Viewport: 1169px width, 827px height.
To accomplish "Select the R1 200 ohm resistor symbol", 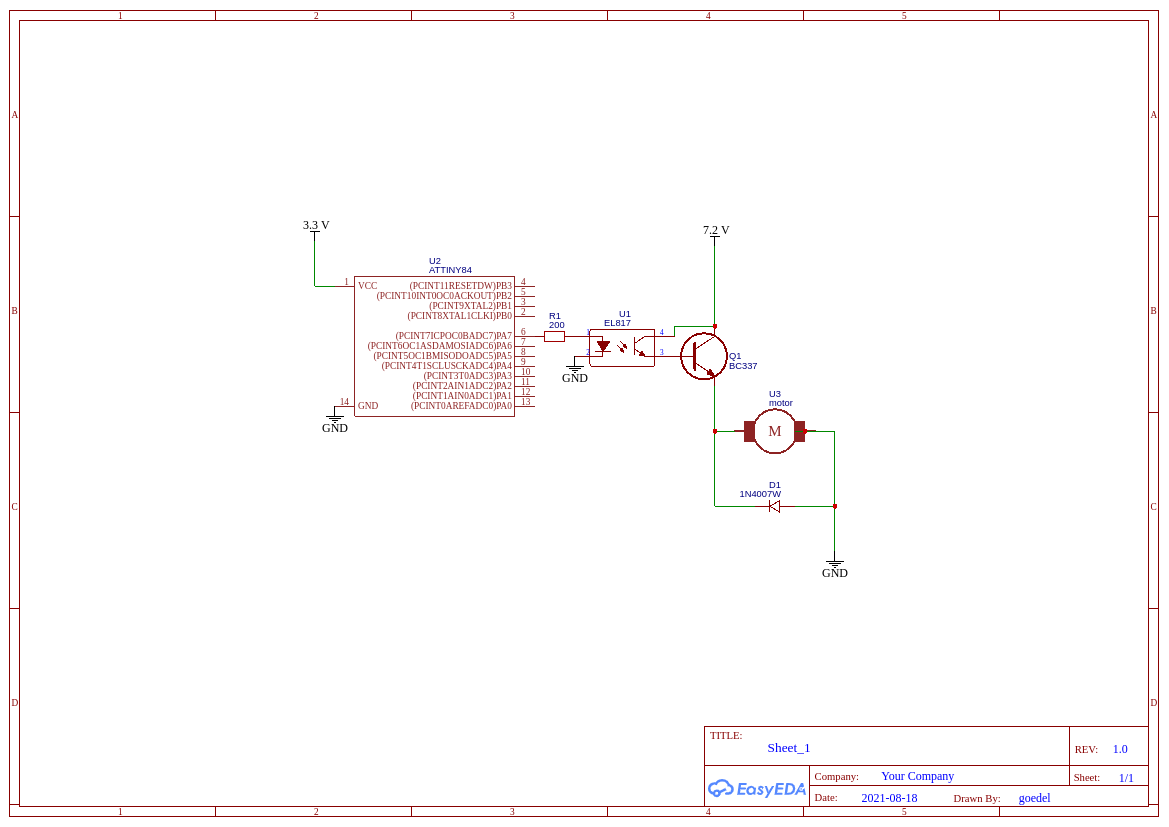I will coord(554,337).
